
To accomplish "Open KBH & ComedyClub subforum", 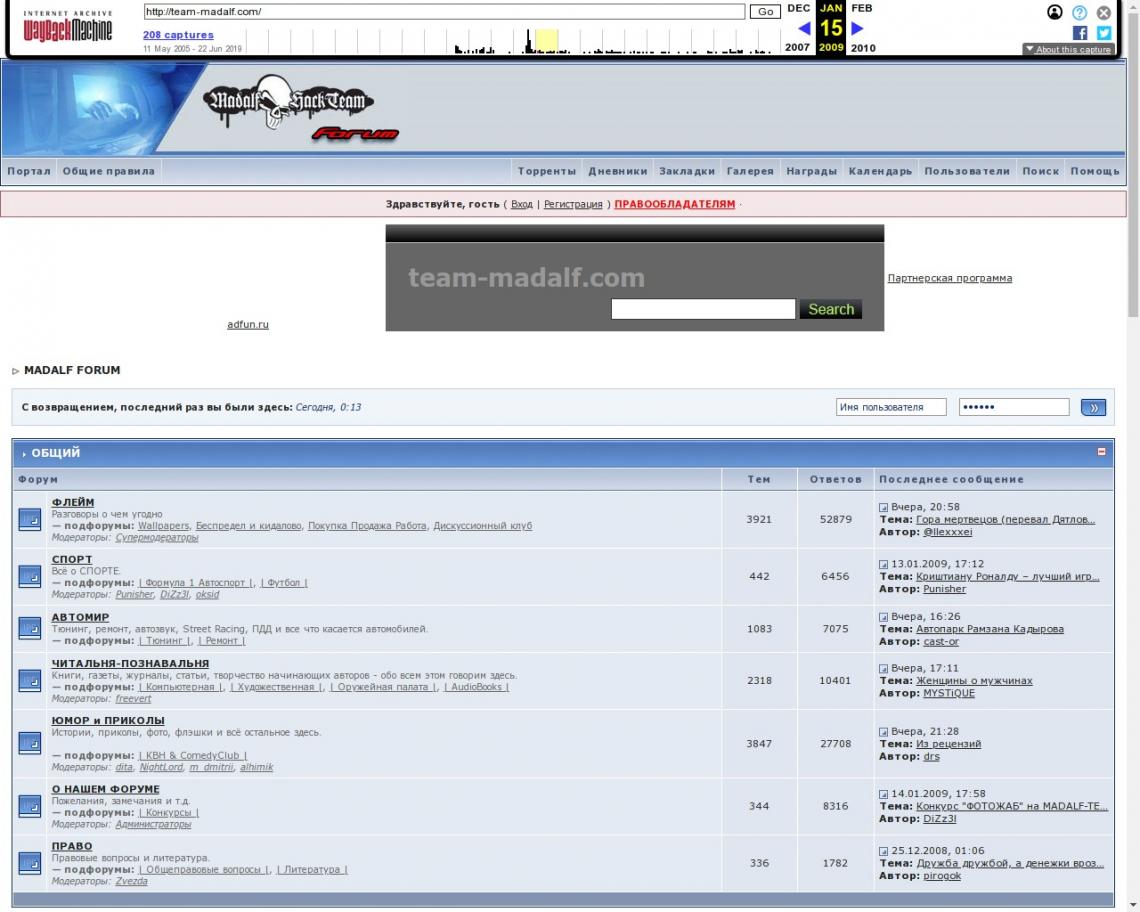I will coord(193,755).
